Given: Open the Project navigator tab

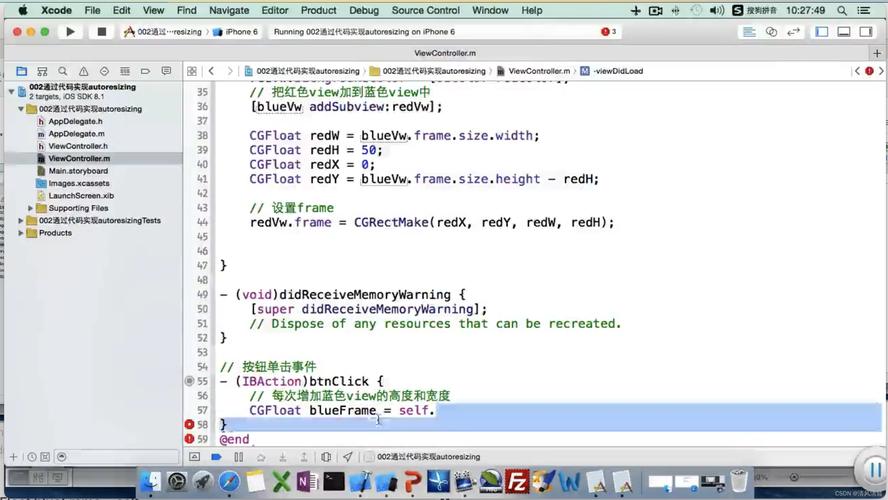Looking at the screenshot, I should (22, 71).
